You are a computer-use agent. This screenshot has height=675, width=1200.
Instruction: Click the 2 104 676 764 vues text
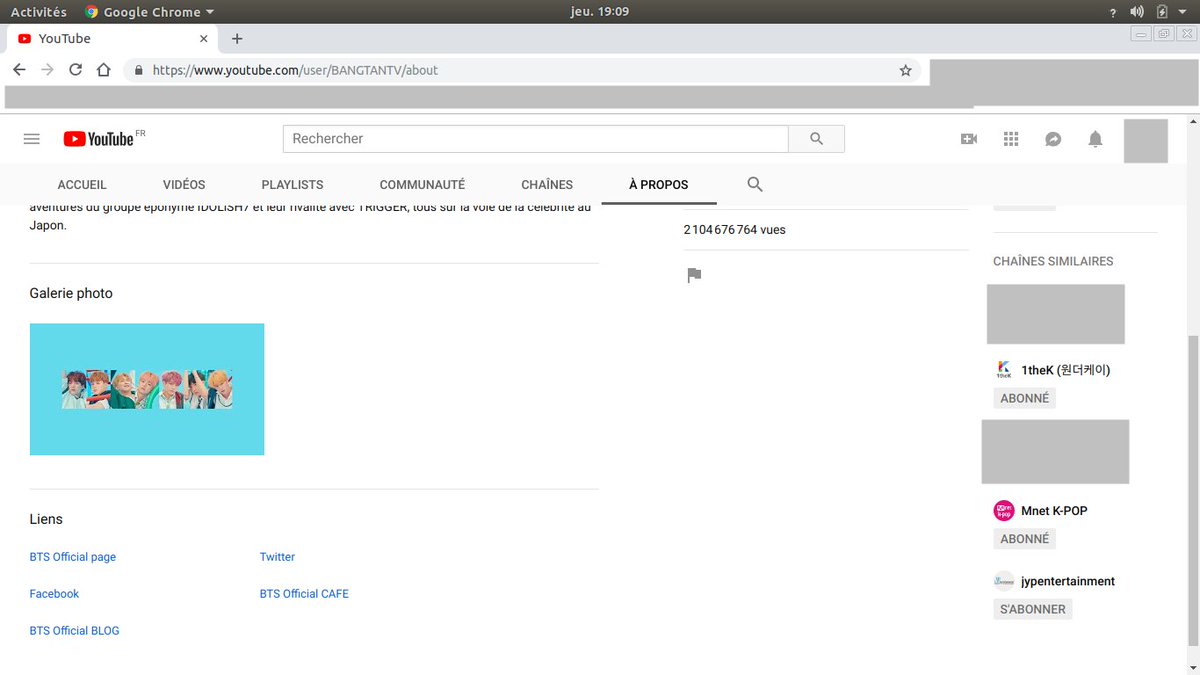(734, 230)
